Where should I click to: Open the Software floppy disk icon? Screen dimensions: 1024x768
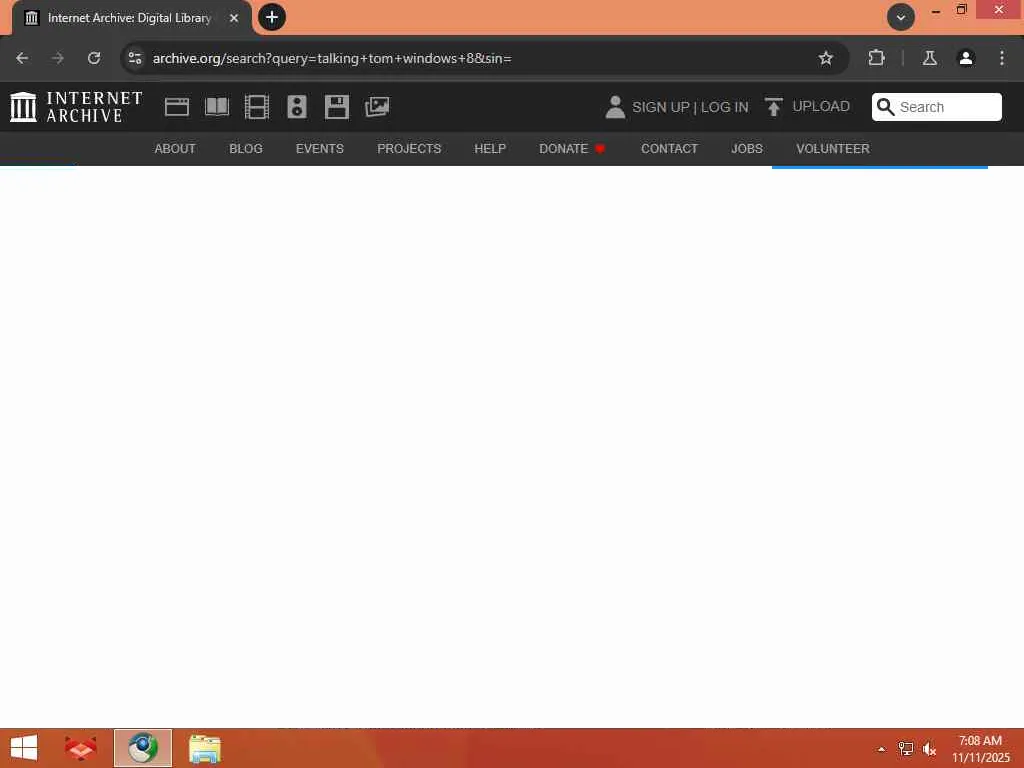tap(337, 106)
